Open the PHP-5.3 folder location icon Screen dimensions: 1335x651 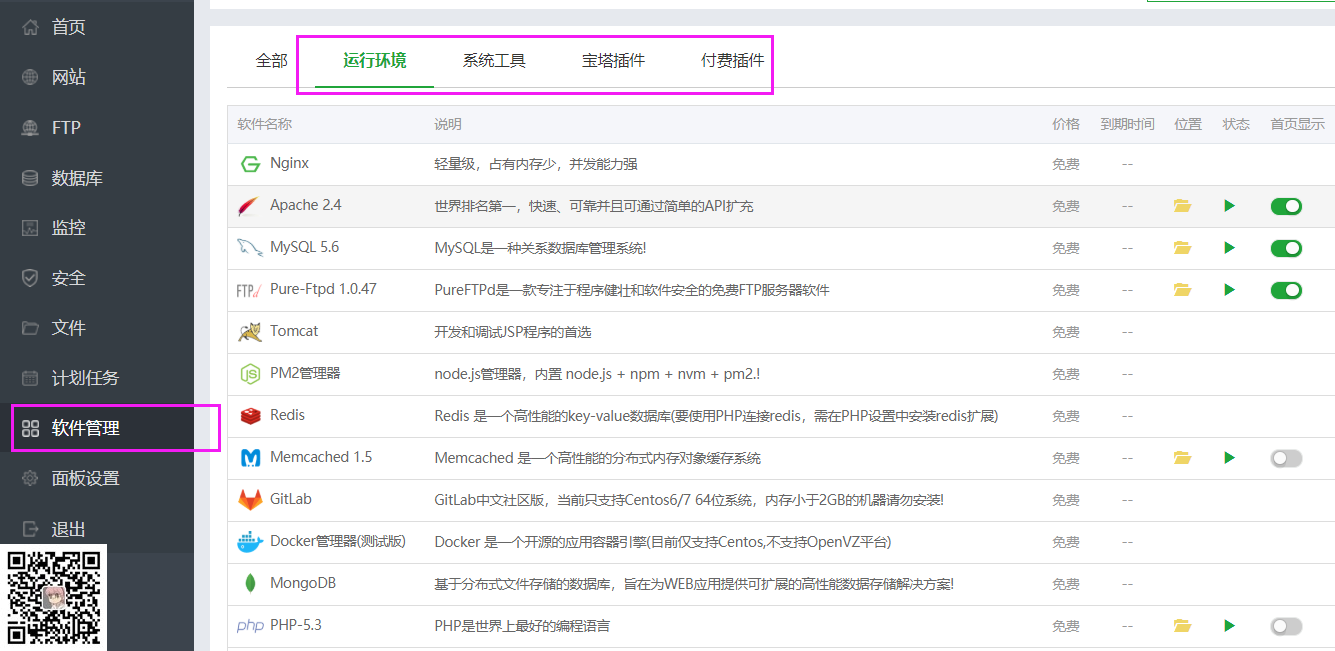coord(1182,626)
